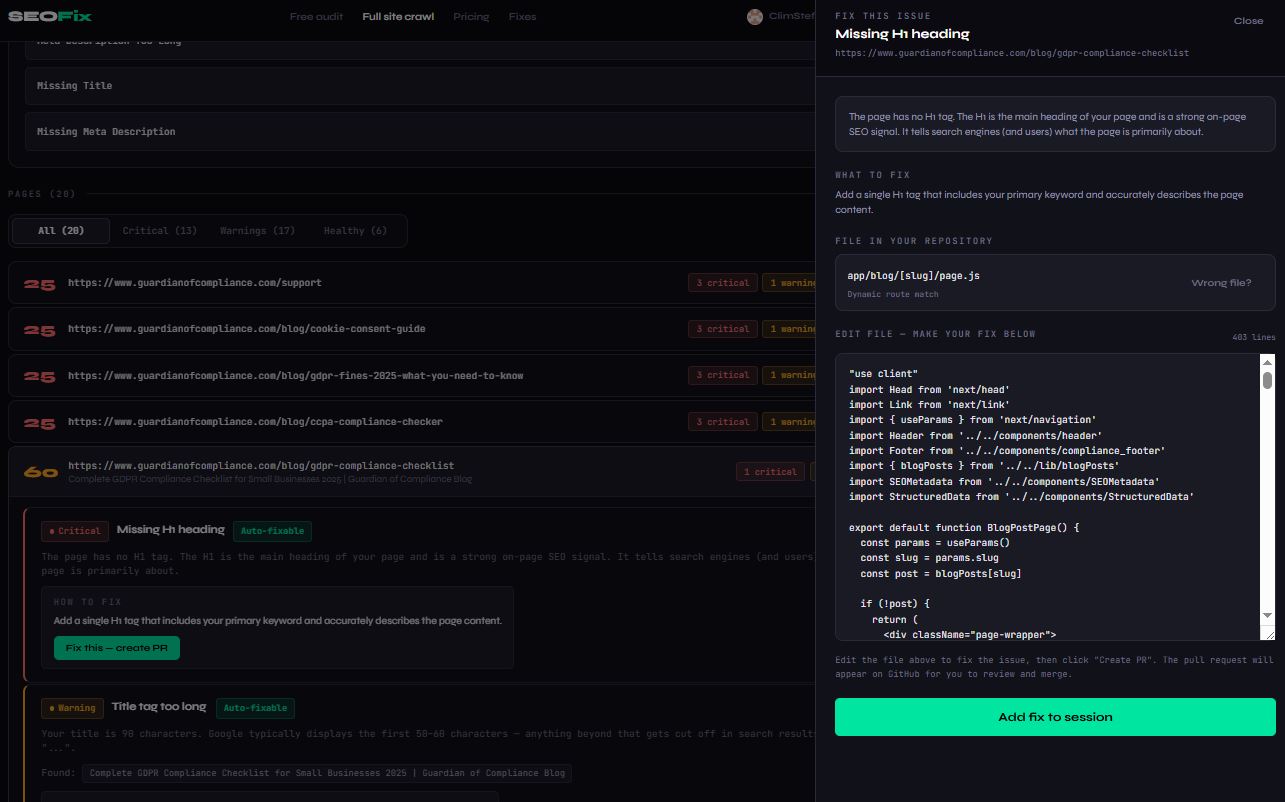Click inside the code editor text area

(1048, 497)
